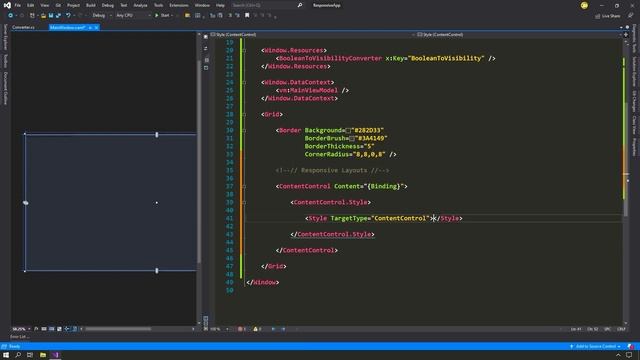640x360 pixels.
Task: Open File Explorer from taskbar
Action: (43, 355)
